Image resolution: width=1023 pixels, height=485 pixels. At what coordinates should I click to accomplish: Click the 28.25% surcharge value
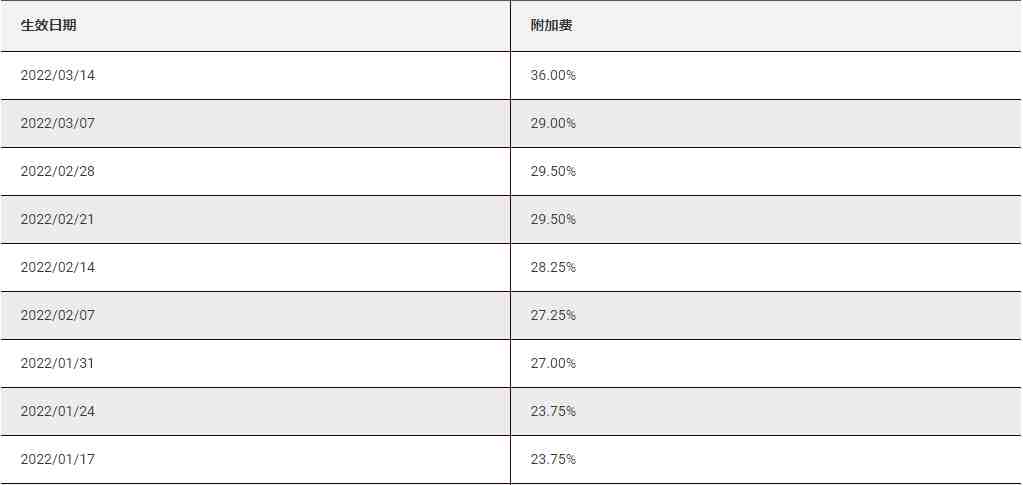tap(553, 268)
